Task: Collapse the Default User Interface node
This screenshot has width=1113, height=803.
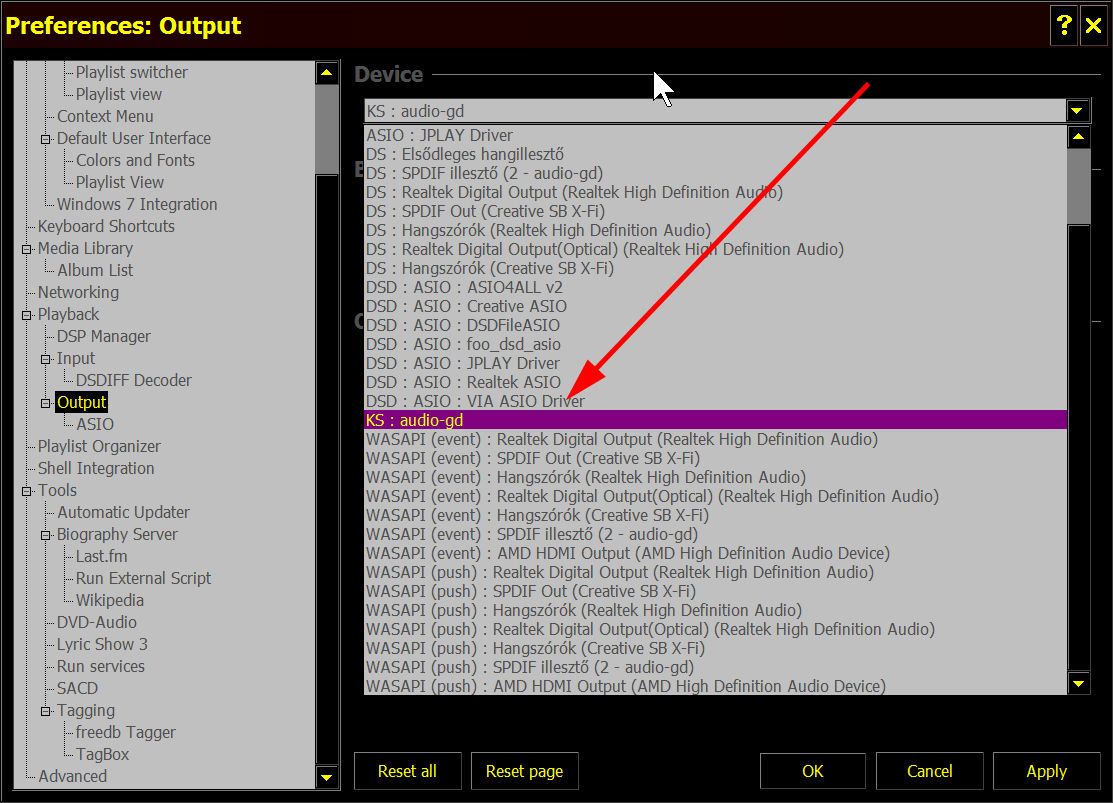Action: click(x=45, y=139)
